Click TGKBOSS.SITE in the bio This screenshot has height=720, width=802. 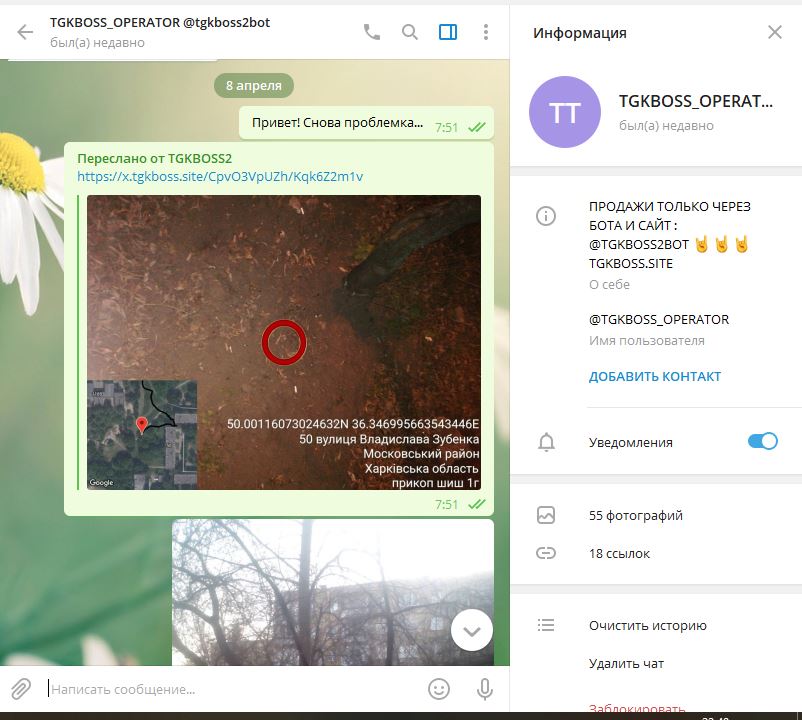pyautogui.click(x=631, y=263)
